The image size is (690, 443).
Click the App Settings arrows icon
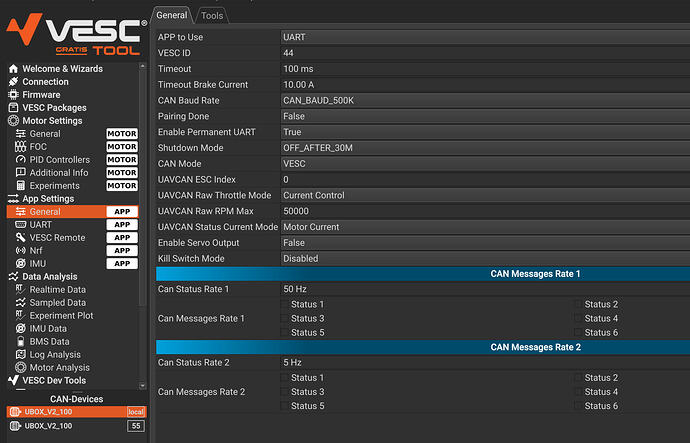pos(13,198)
